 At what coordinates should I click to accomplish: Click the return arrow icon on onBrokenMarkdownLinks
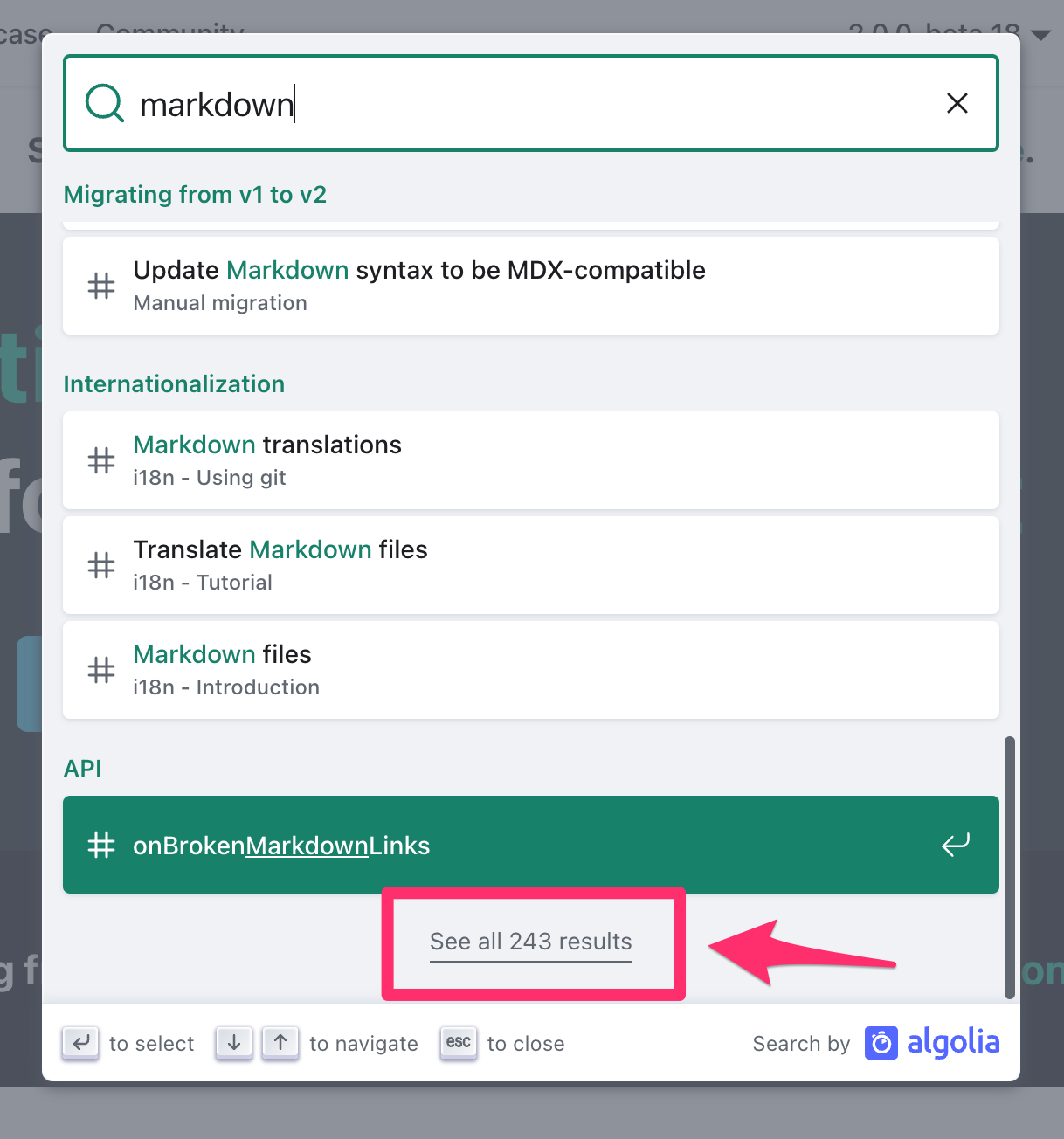pos(956,845)
